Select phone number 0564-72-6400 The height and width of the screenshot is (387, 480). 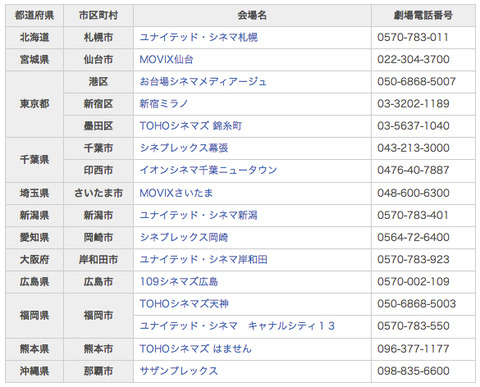(413, 237)
